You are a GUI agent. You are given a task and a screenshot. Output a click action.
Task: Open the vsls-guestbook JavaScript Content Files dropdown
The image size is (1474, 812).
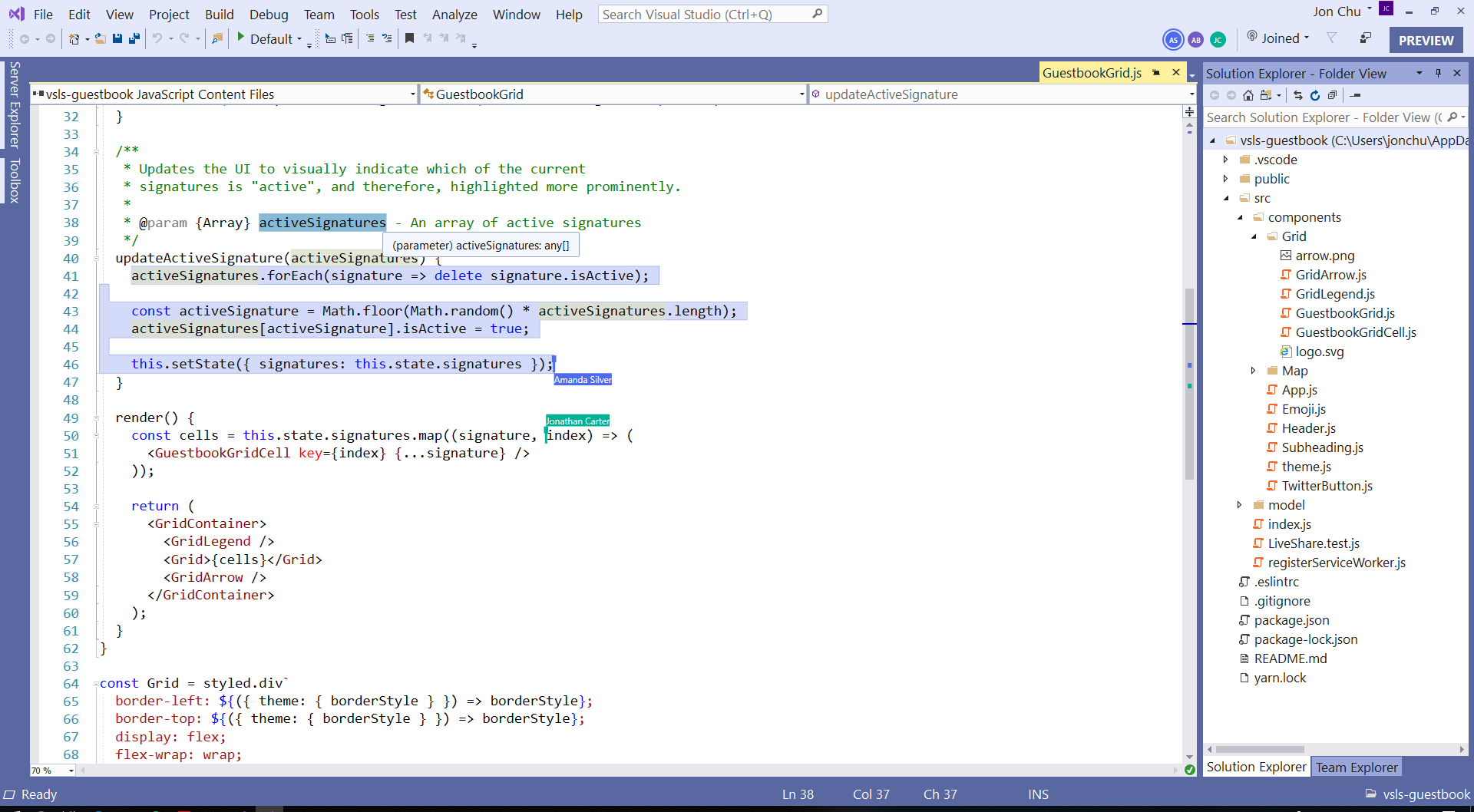[x=413, y=94]
